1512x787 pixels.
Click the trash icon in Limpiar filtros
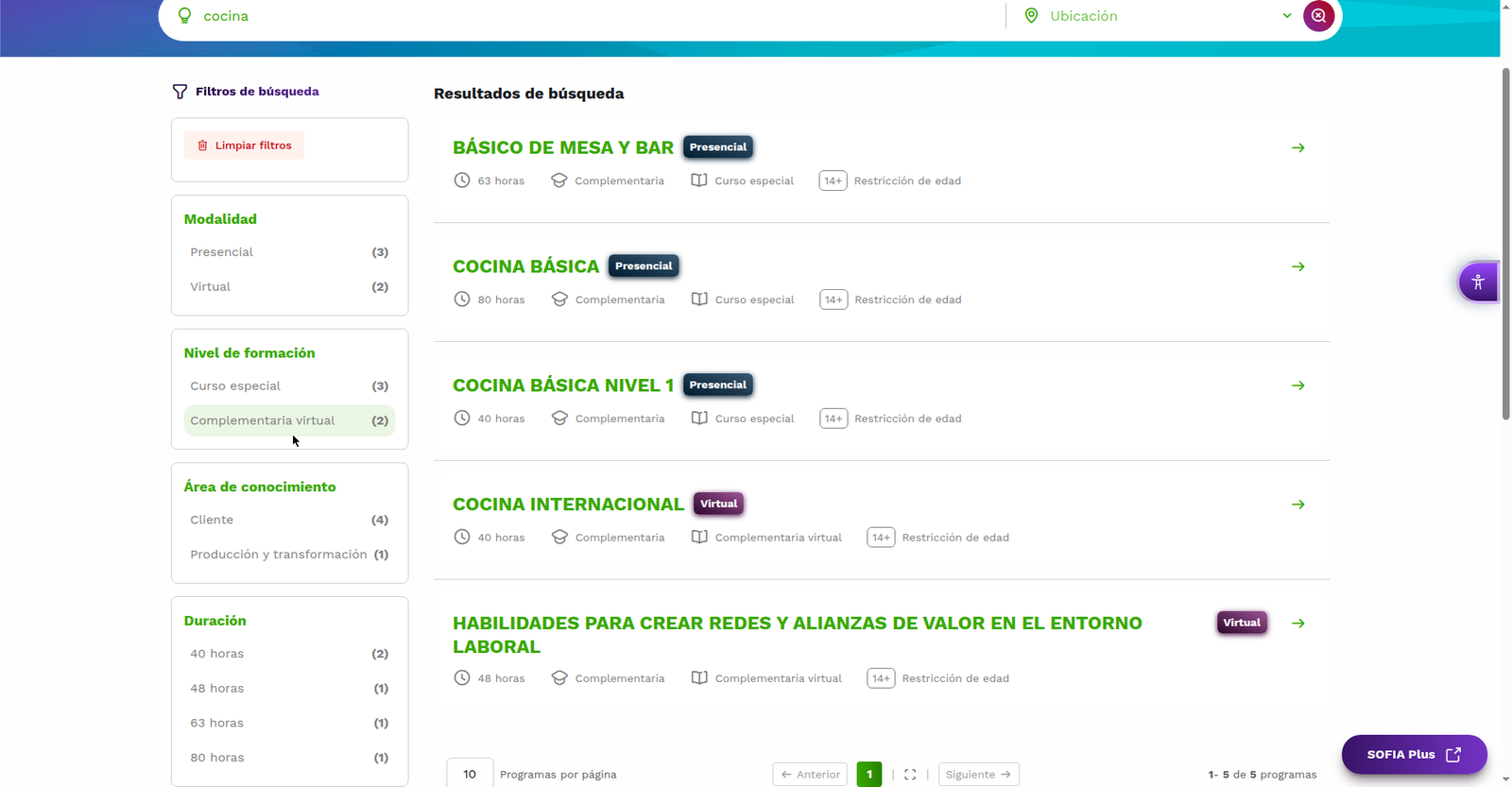click(202, 145)
